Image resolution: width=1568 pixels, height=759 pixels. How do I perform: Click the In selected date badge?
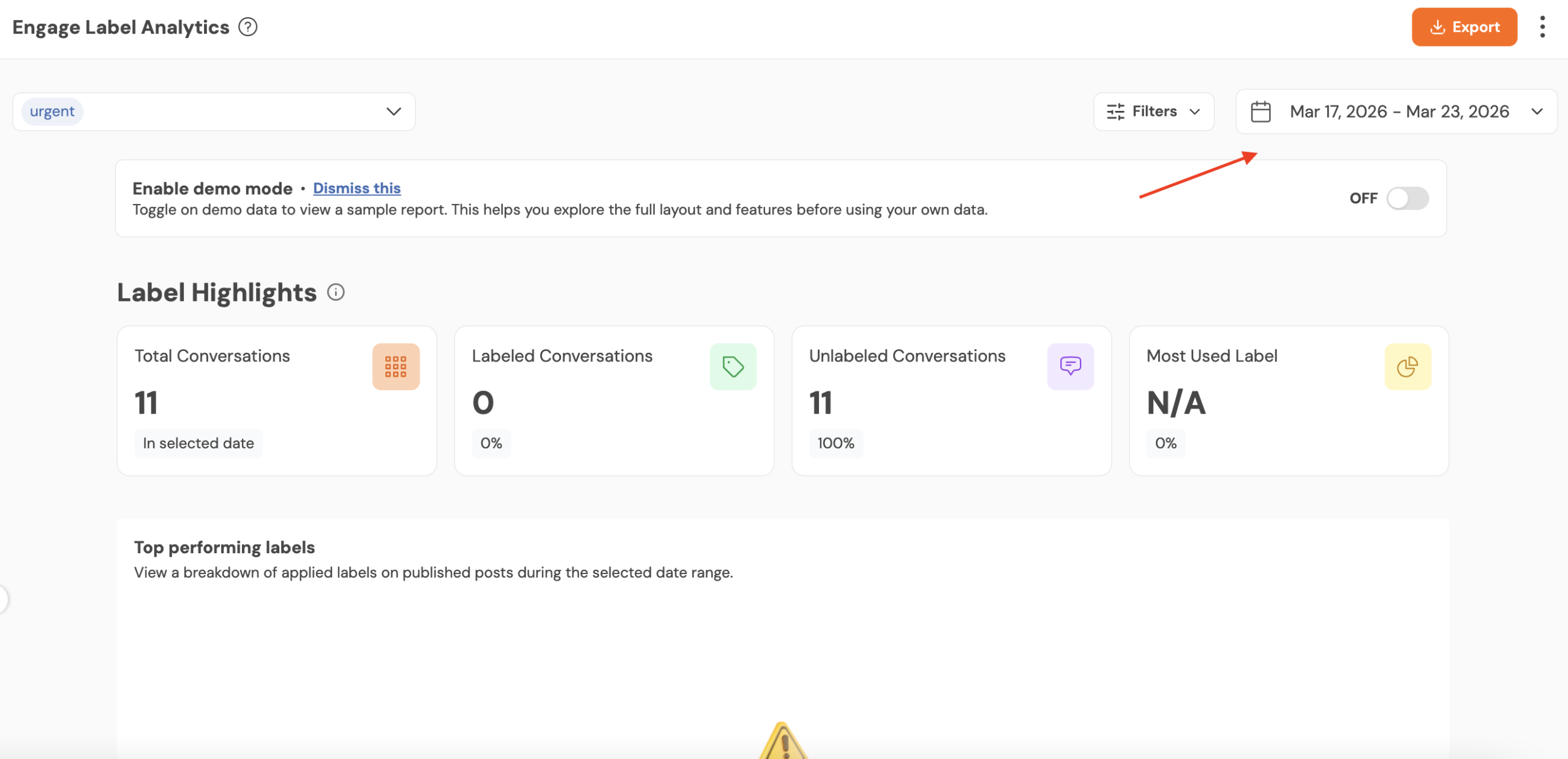click(198, 443)
